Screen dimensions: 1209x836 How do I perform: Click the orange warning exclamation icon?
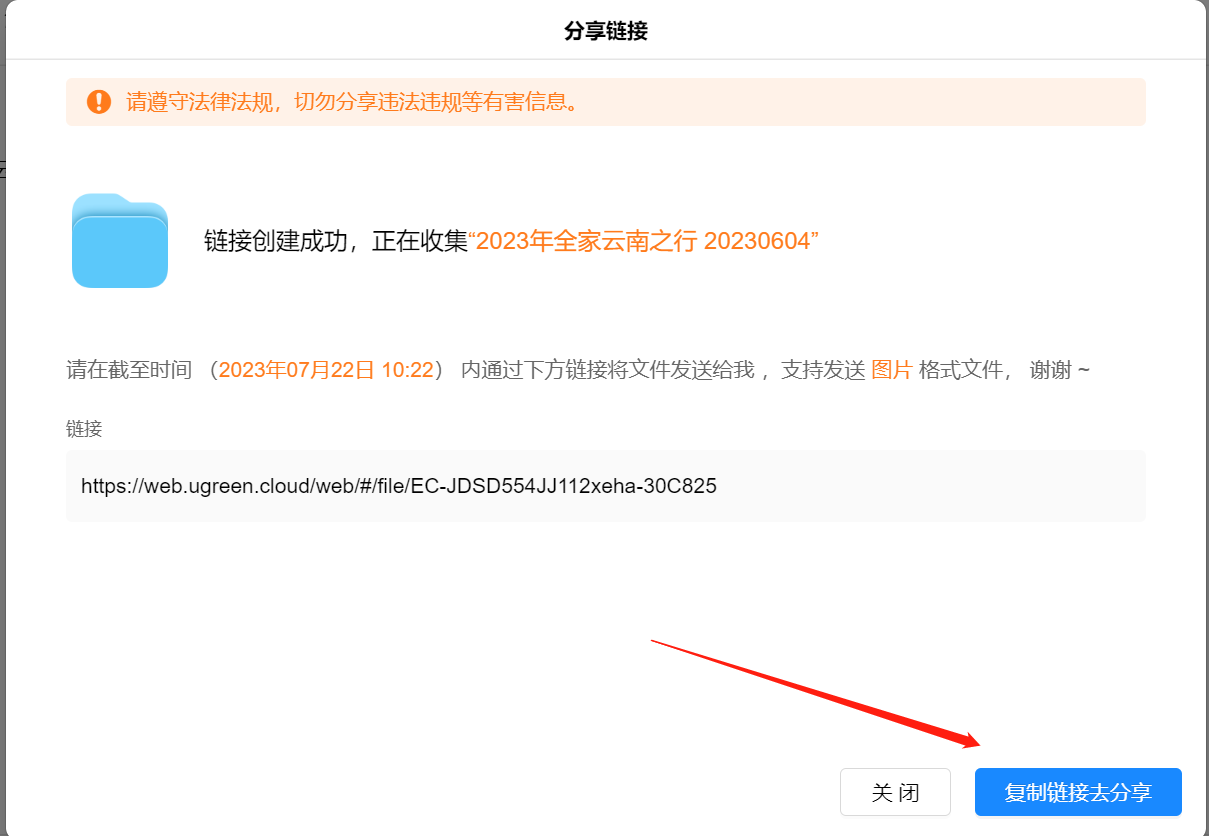click(99, 102)
